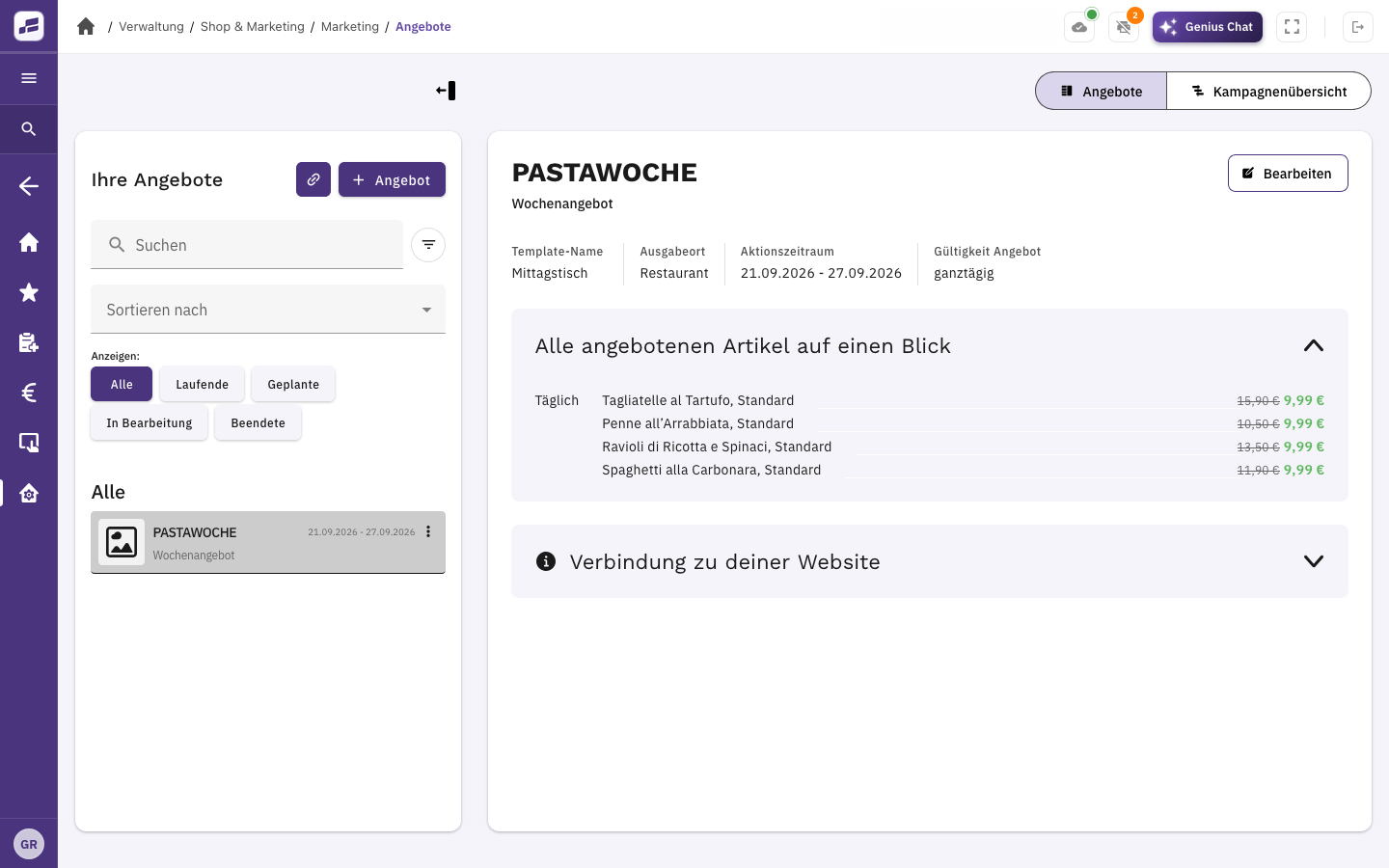Open the house settings icon in sidebar

pos(29,493)
